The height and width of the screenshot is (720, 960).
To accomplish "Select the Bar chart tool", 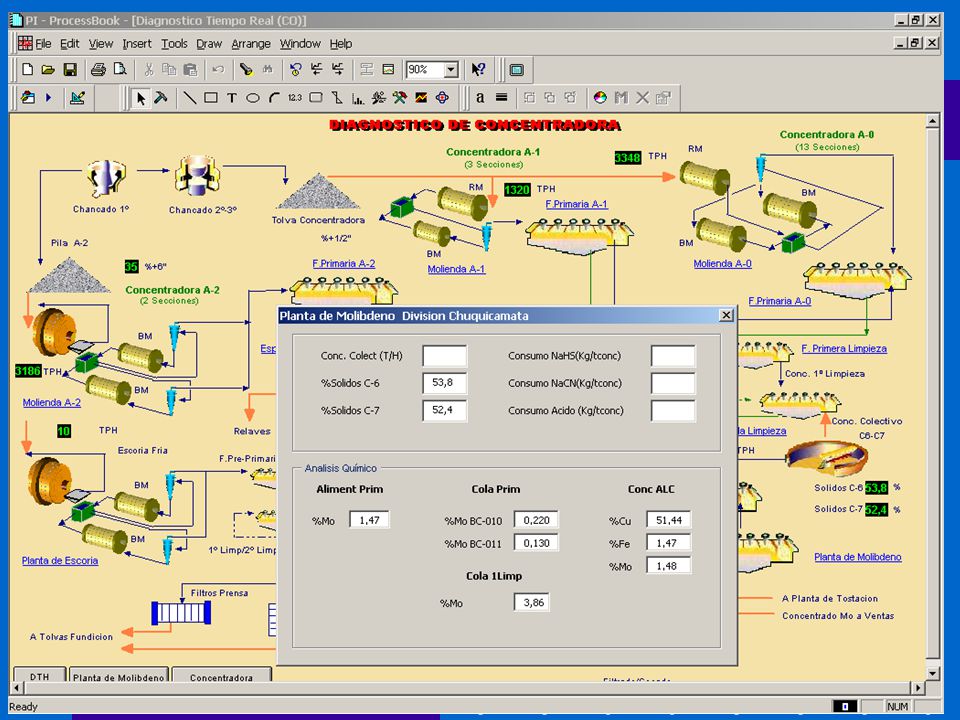I will click(x=358, y=98).
